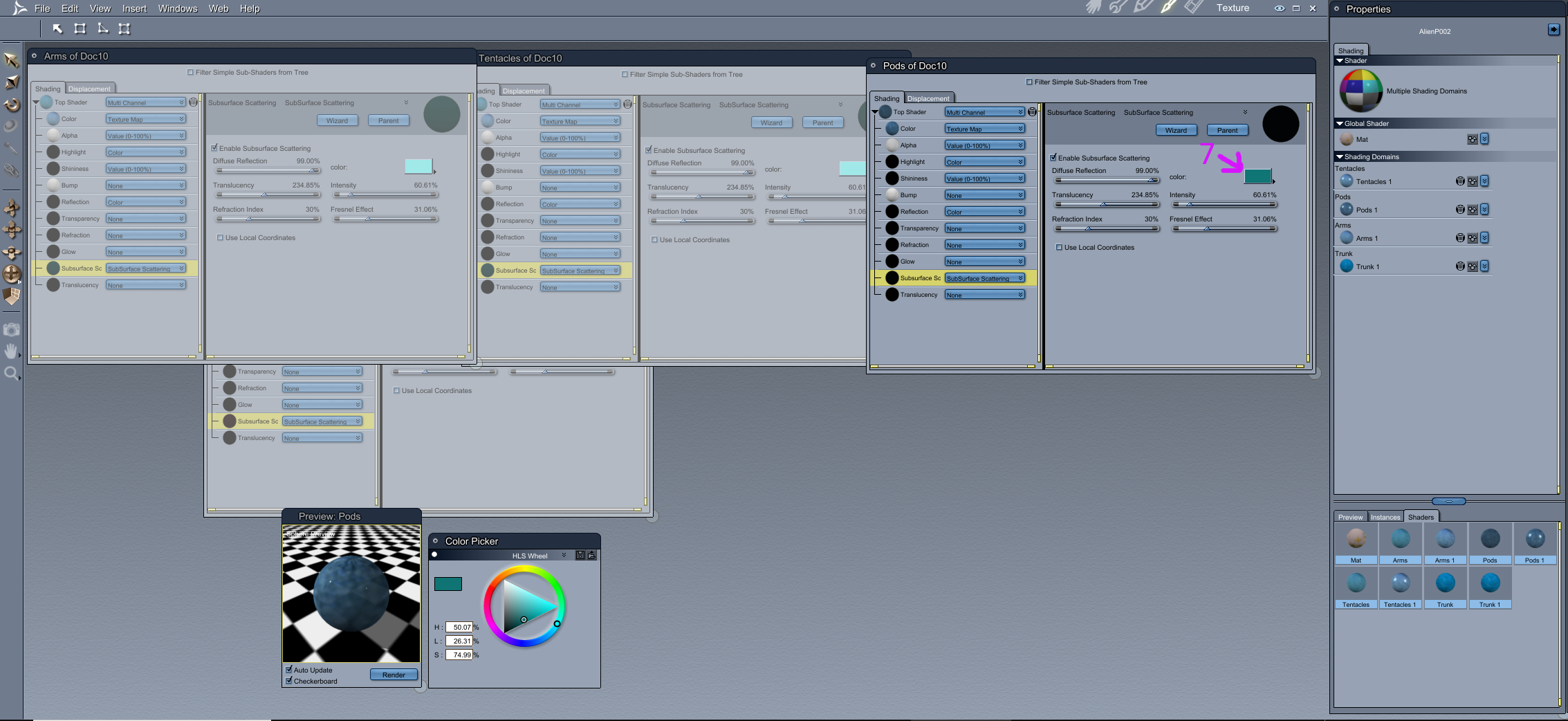This screenshot has width=1568, height=721.
Task: Edit the Mat global shader icon
Action: pyautogui.click(x=1473, y=139)
